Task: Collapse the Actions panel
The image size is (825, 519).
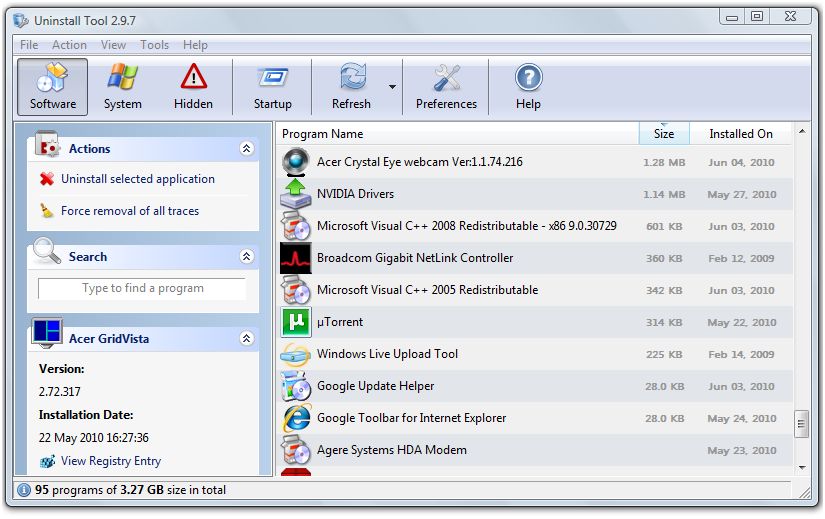Action: [x=246, y=148]
